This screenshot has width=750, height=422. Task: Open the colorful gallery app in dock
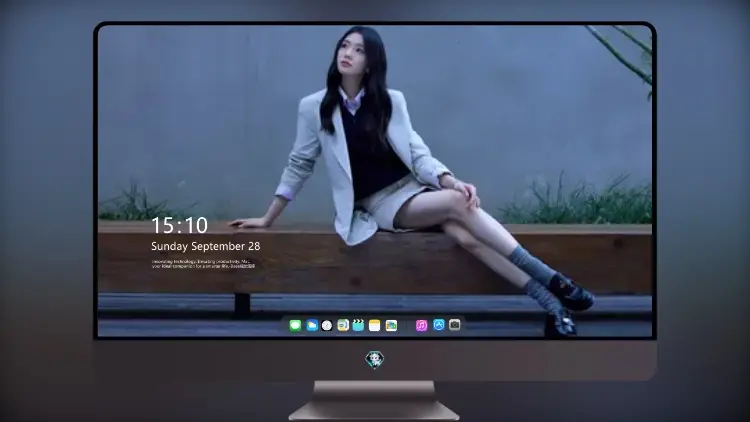tap(391, 326)
